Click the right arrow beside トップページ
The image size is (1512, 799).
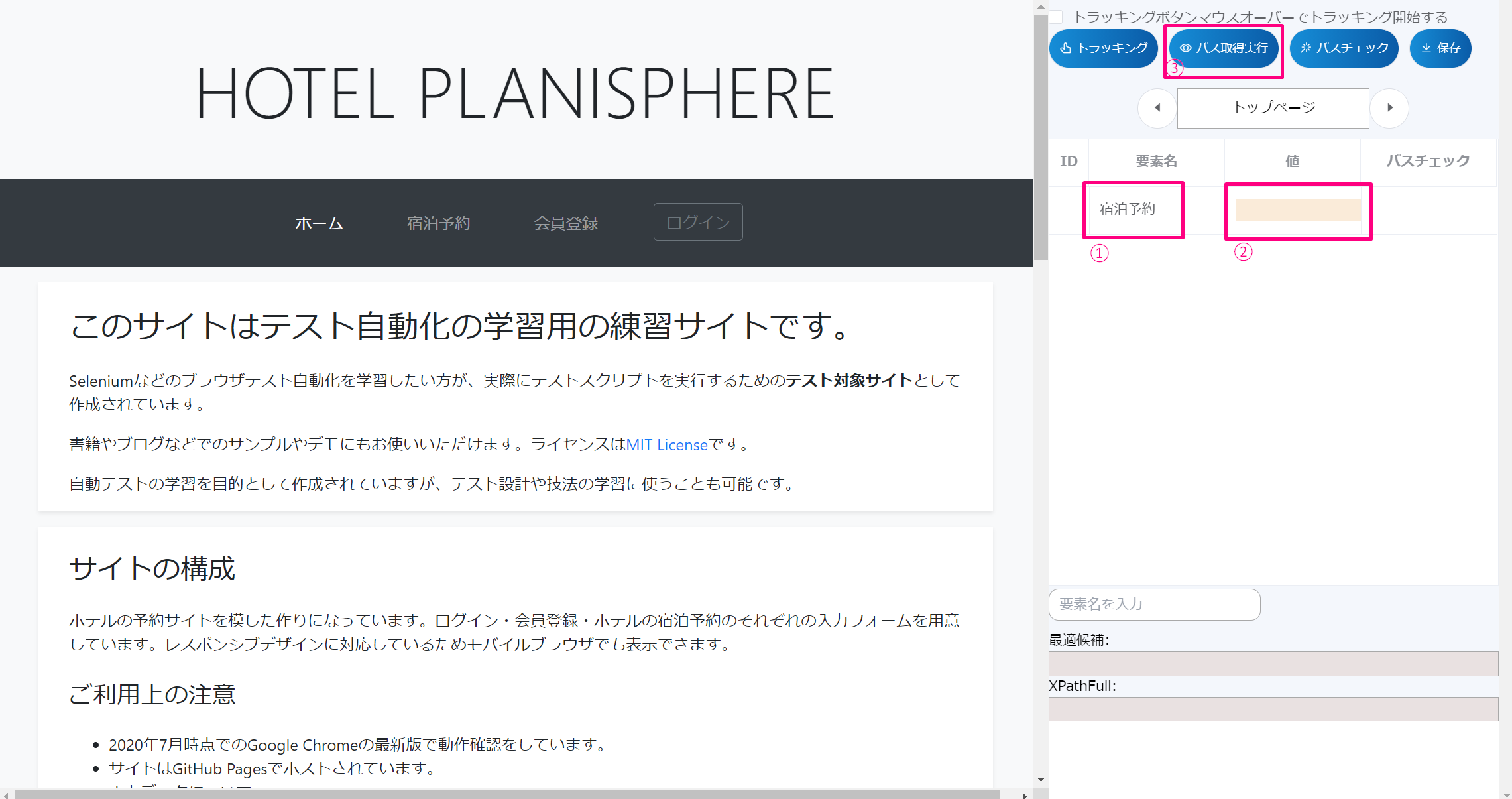point(1390,108)
